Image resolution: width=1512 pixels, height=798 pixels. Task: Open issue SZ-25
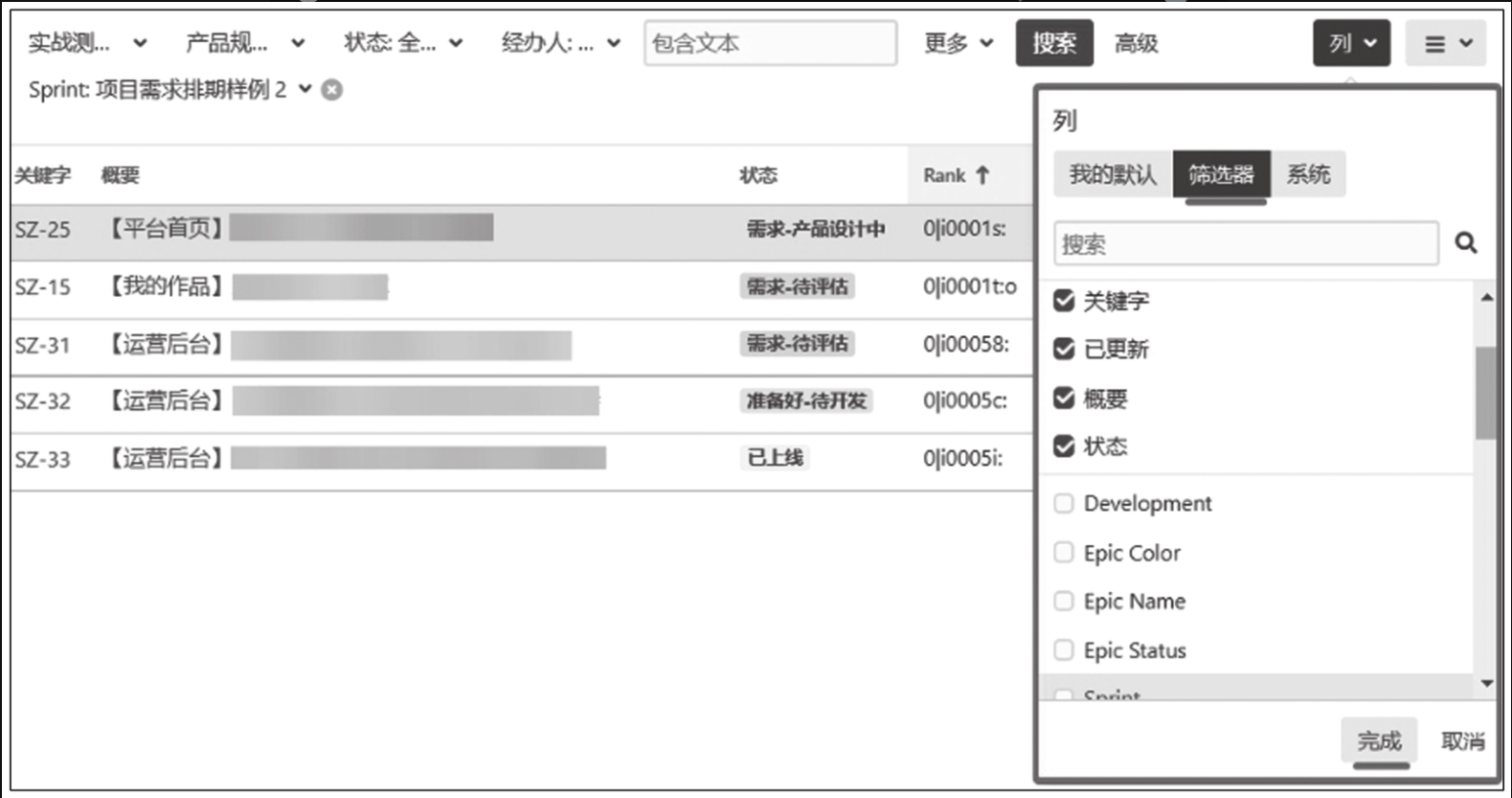(43, 230)
